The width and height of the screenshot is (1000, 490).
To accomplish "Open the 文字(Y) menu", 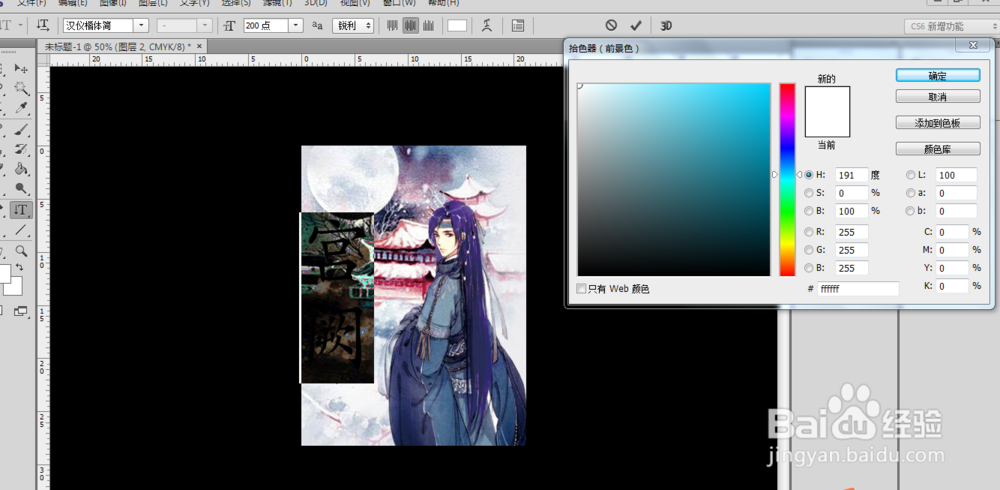I will [194, 3].
